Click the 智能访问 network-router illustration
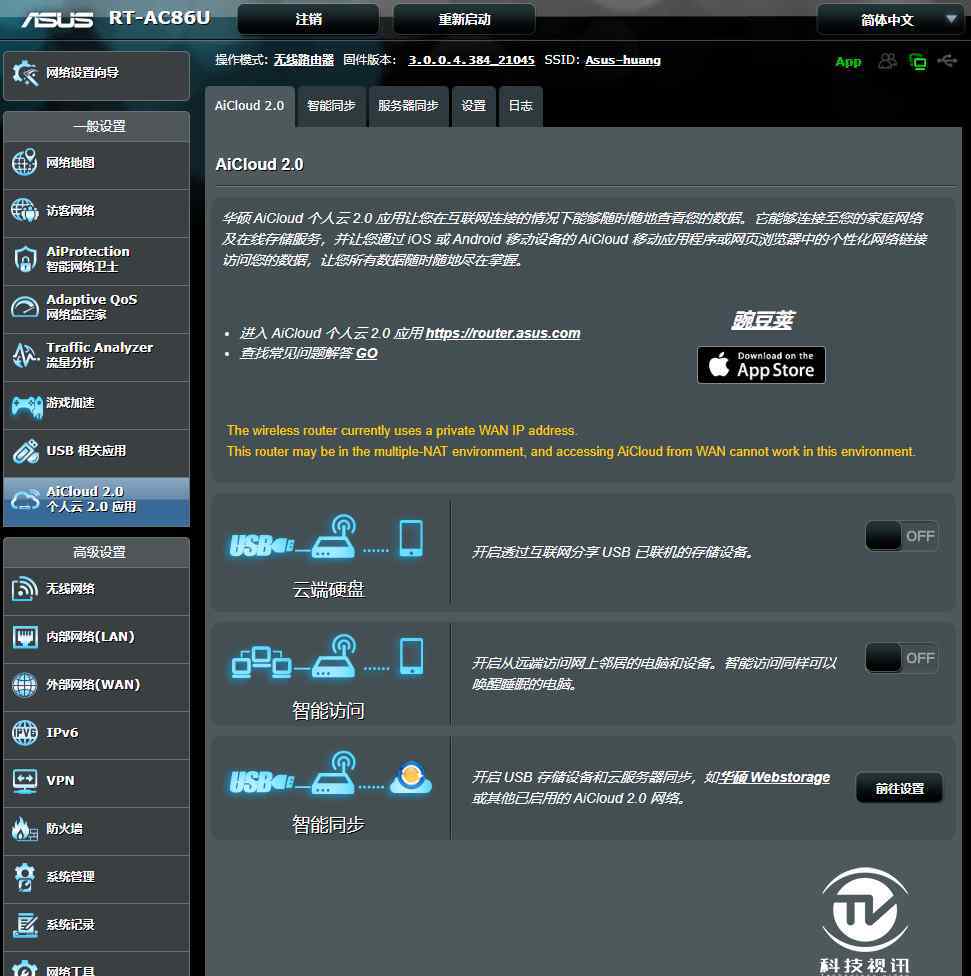The width and height of the screenshot is (971, 976). click(327, 657)
